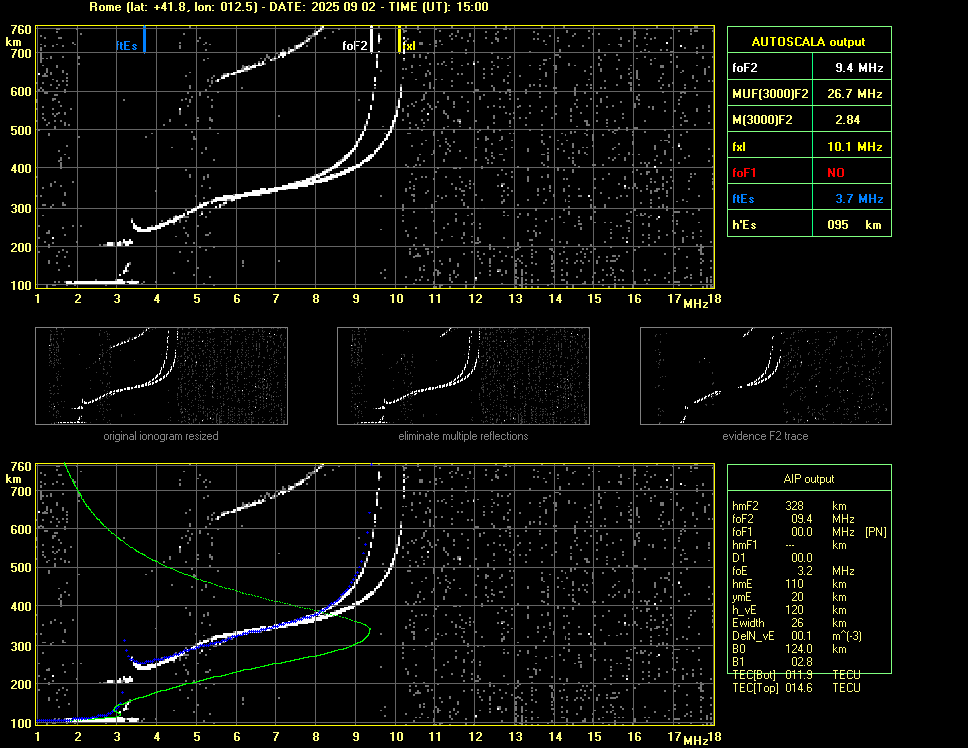The height and width of the screenshot is (748, 968).
Task: Open the evidence F2 trace thumbnail
Action: (766, 376)
